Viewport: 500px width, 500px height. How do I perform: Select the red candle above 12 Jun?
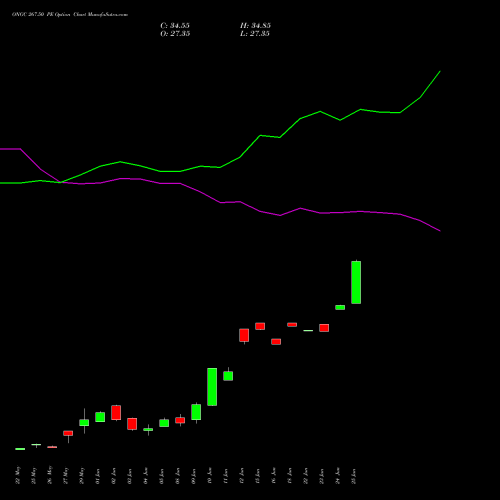click(x=244, y=335)
